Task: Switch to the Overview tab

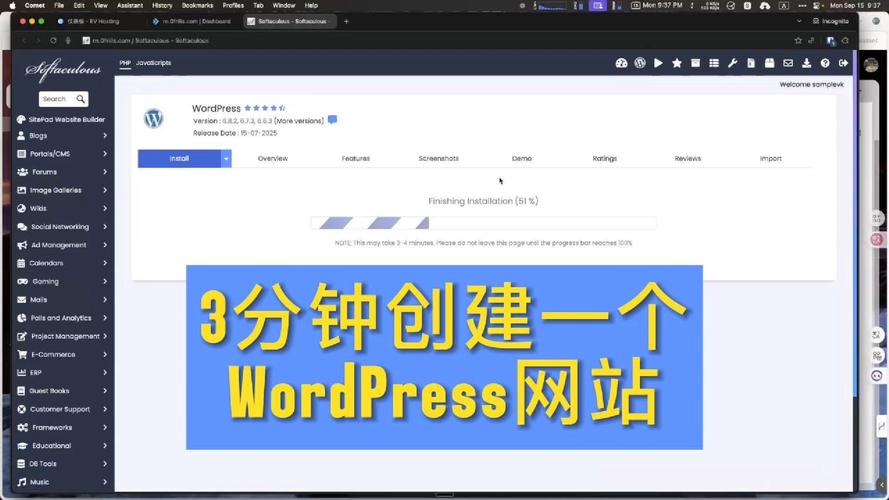Action: 272,158
